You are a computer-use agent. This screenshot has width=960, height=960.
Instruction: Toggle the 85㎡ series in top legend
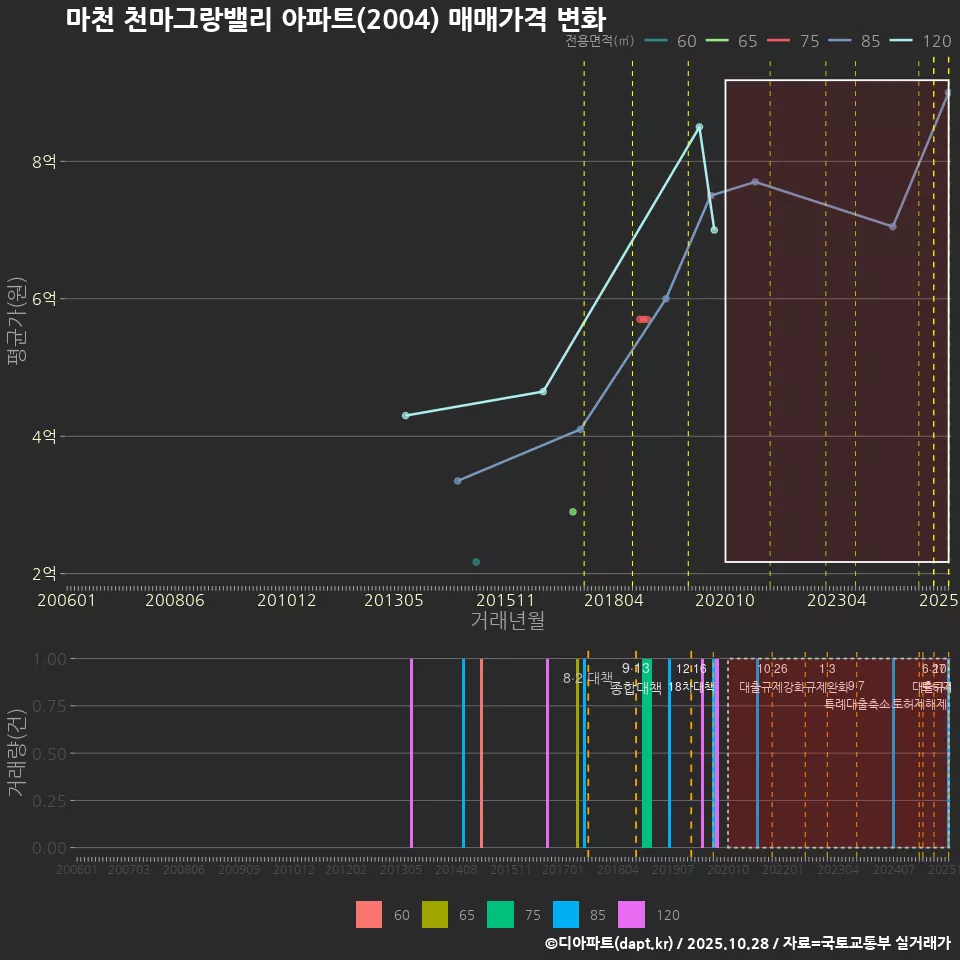856,41
